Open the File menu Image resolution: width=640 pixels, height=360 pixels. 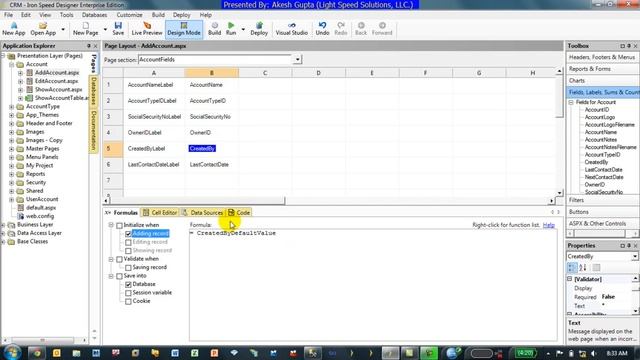click(8, 15)
